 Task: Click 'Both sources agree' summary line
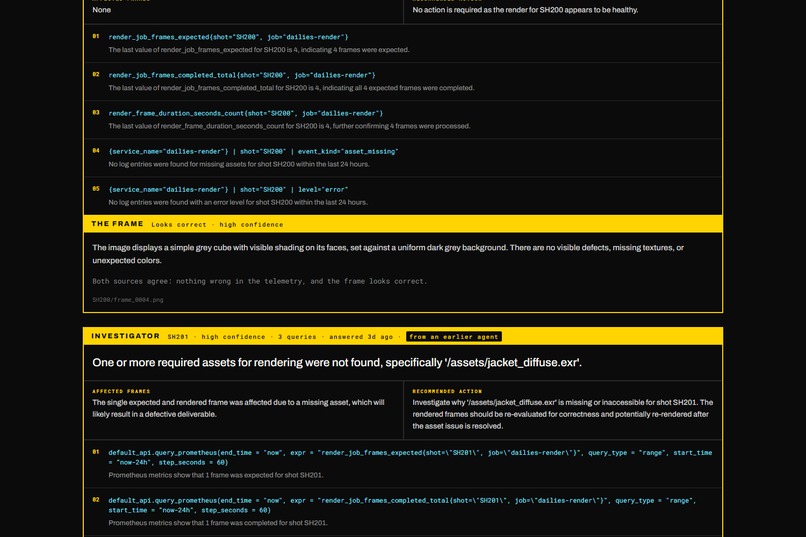[x=260, y=281]
